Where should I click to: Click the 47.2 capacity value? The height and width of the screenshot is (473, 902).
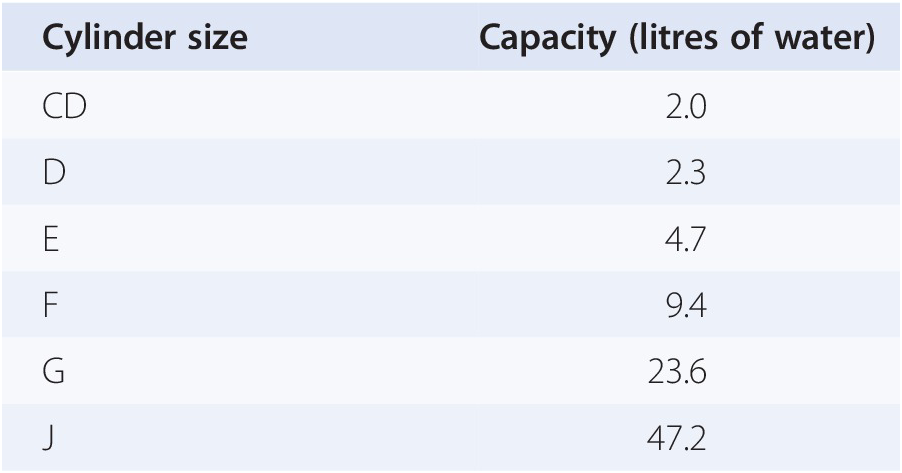[x=679, y=439]
